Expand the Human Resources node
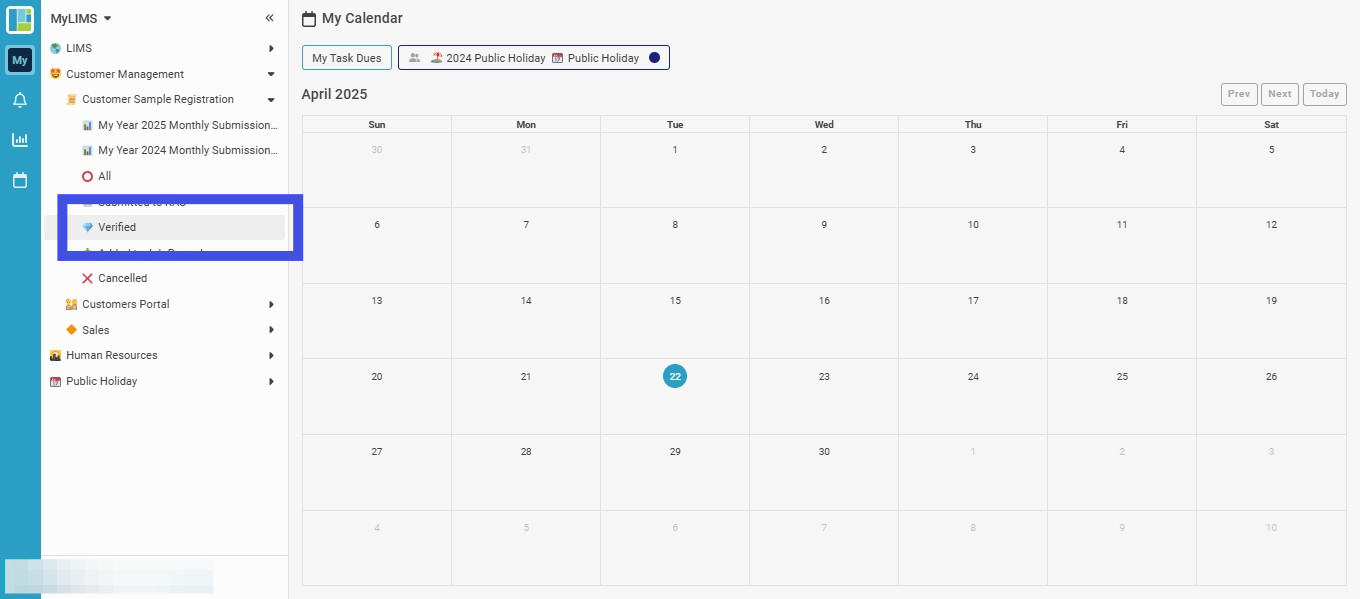 pos(271,355)
